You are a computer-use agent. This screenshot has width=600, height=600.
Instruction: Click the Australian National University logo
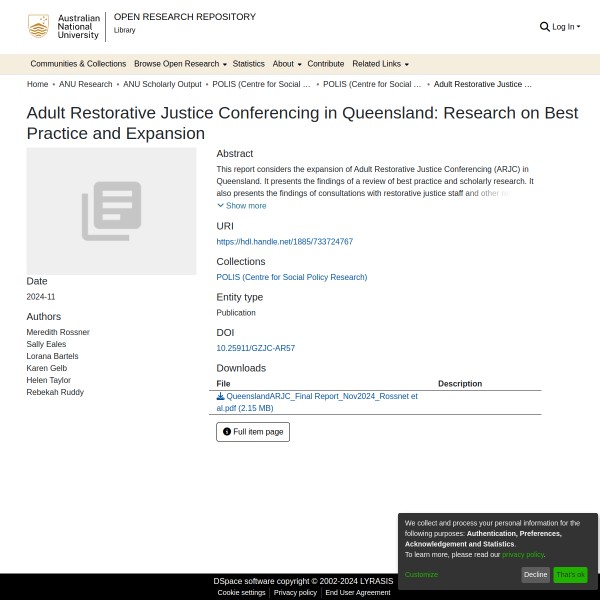[64, 27]
